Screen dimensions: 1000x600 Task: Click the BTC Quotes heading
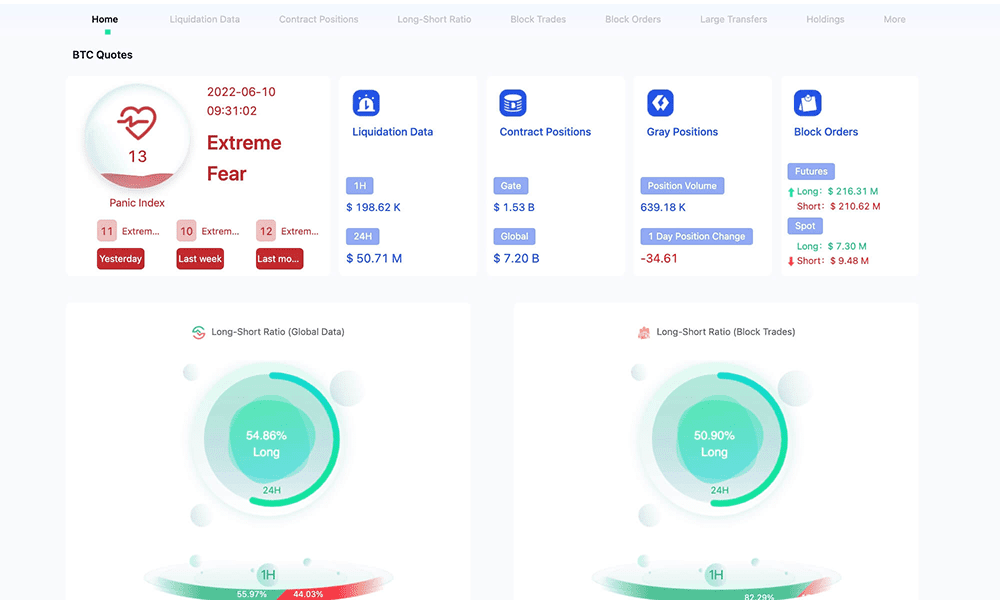(x=103, y=55)
